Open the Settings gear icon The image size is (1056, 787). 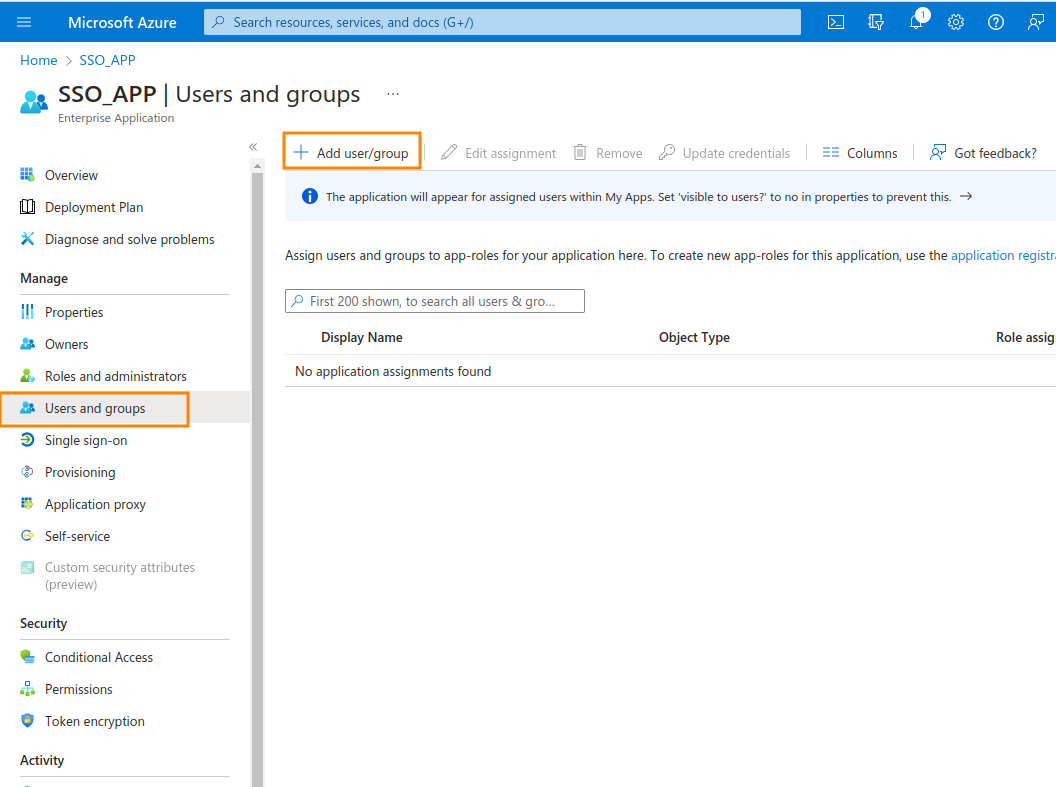click(x=956, y=22)
